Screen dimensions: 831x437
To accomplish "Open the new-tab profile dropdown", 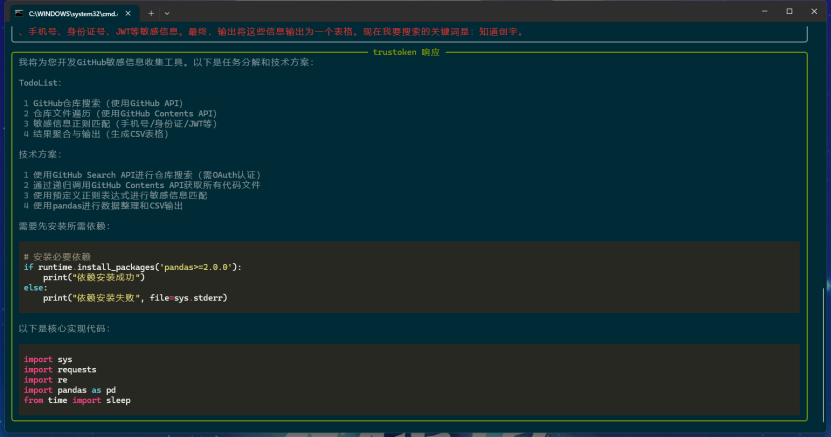I will (x=167, y=13).
